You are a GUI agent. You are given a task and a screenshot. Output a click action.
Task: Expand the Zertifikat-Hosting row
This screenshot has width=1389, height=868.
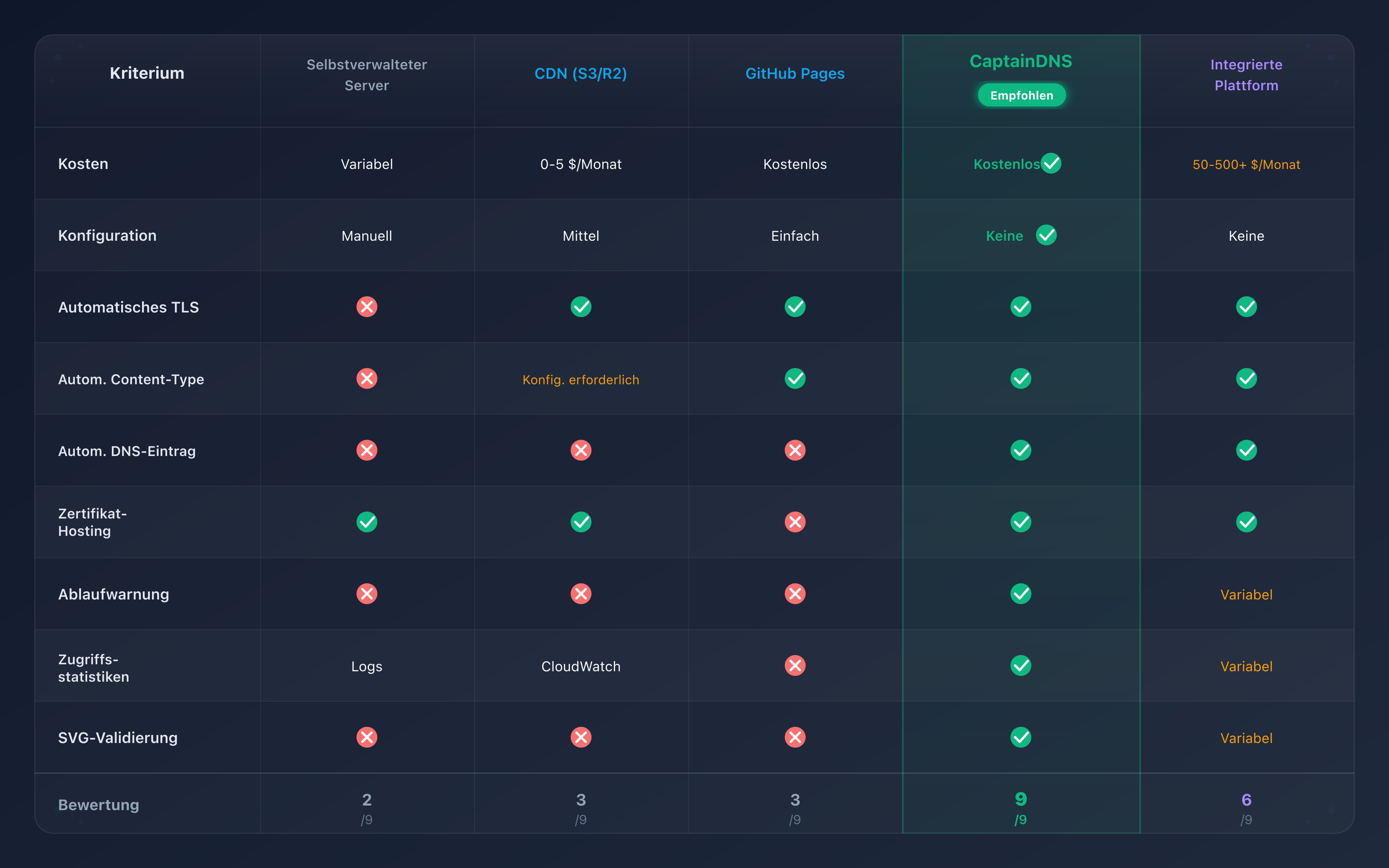click(92, 522)
